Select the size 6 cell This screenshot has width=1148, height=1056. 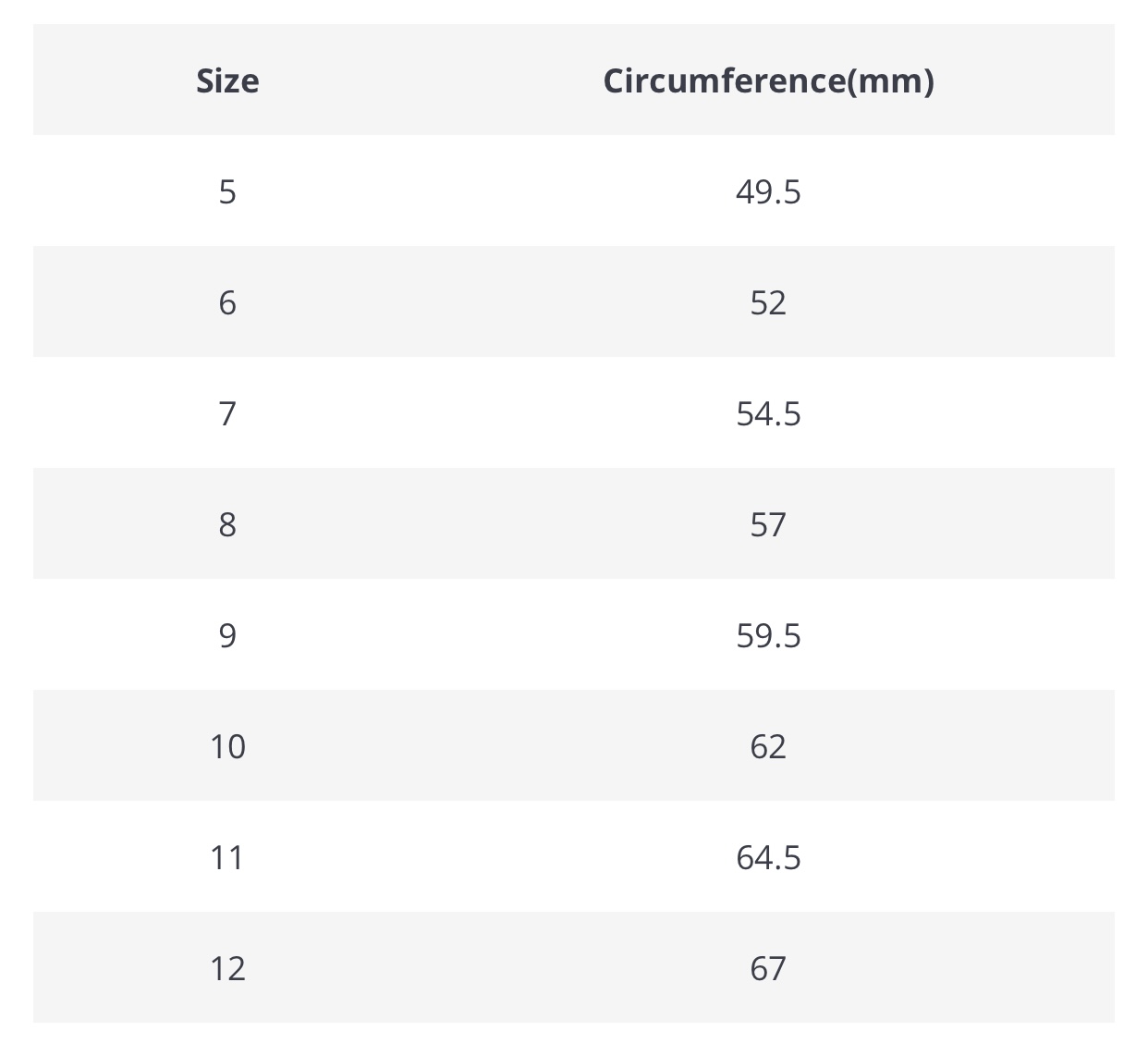pos(227,302)
